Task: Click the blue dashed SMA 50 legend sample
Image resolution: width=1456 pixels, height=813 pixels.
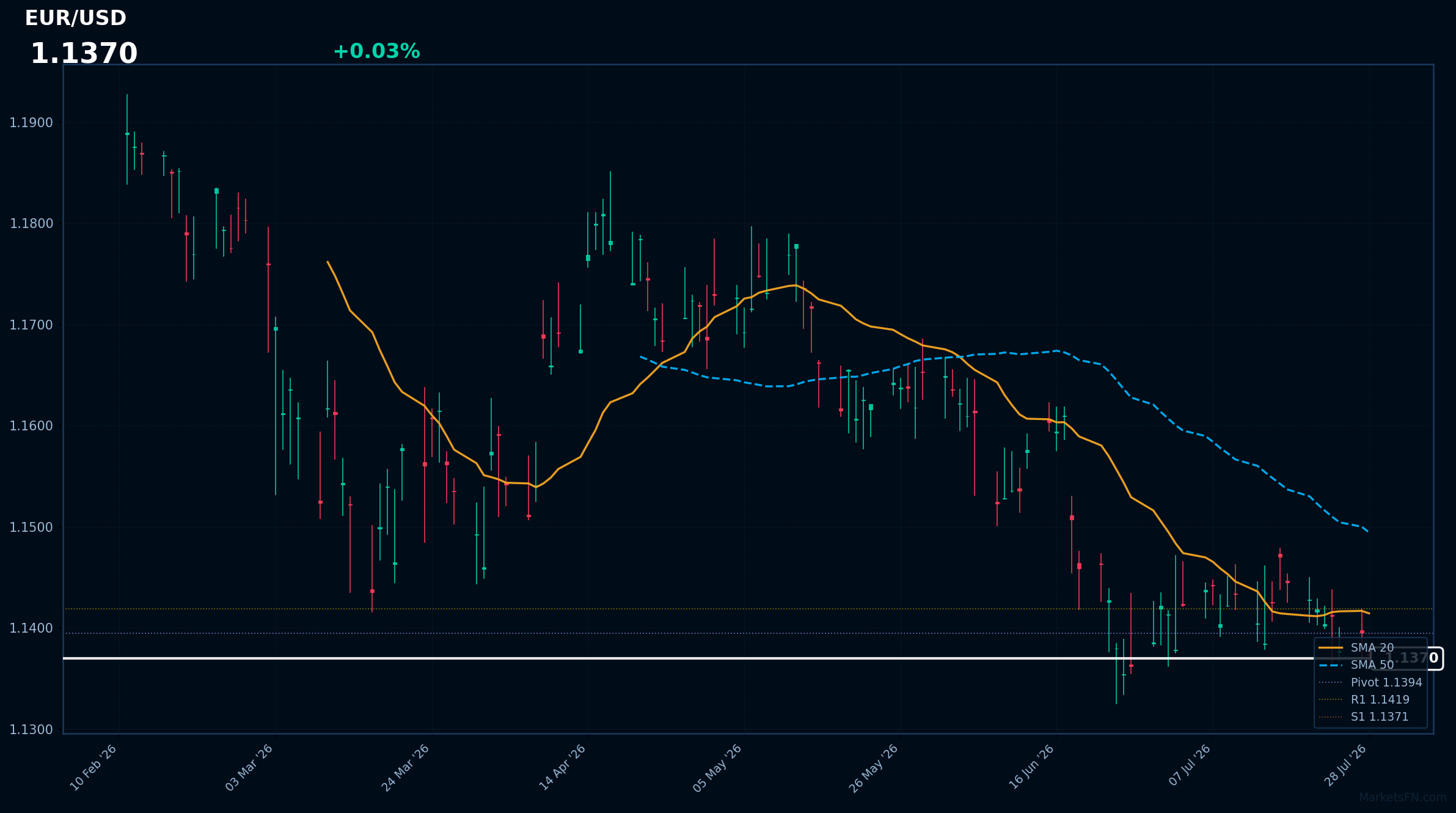Action: pyautogui.click(x=1331, y=664)
